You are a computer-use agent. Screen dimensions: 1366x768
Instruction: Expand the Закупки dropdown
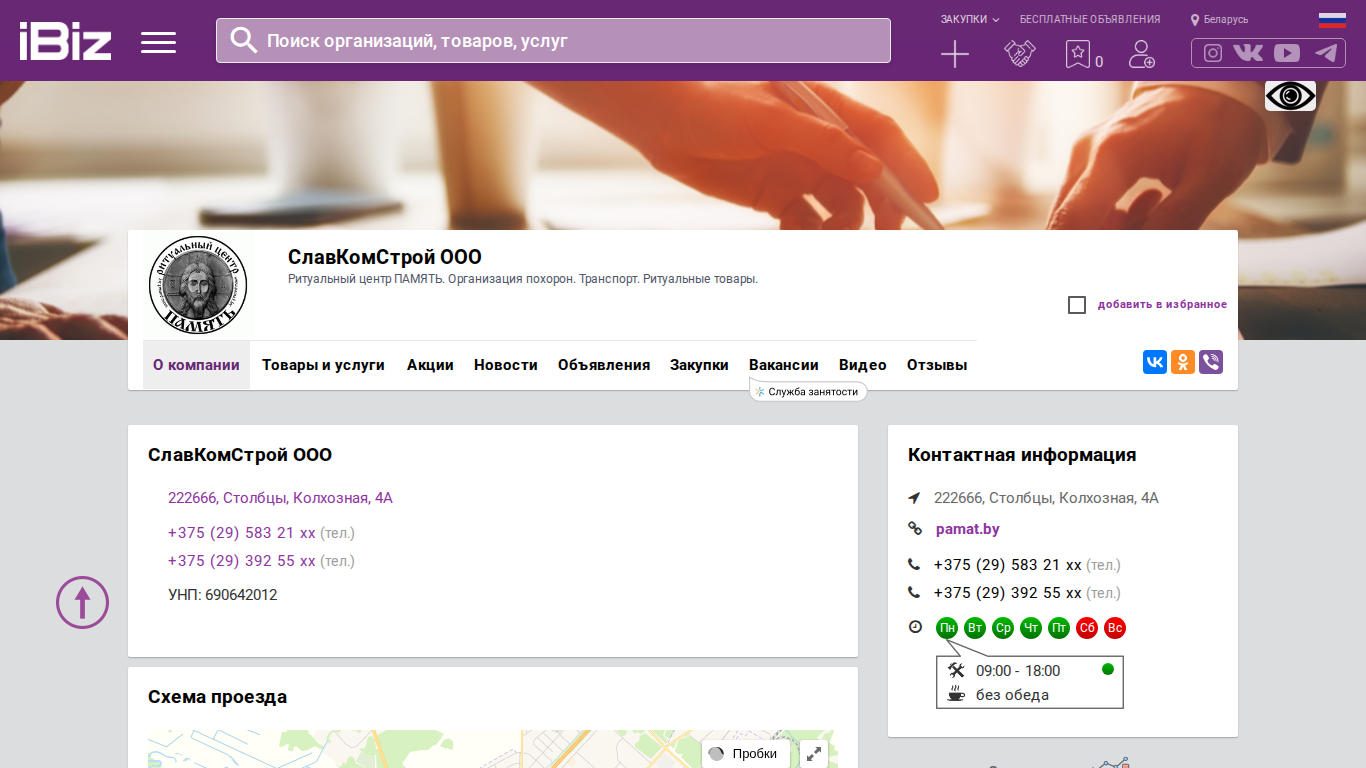(x=969, y=19)
